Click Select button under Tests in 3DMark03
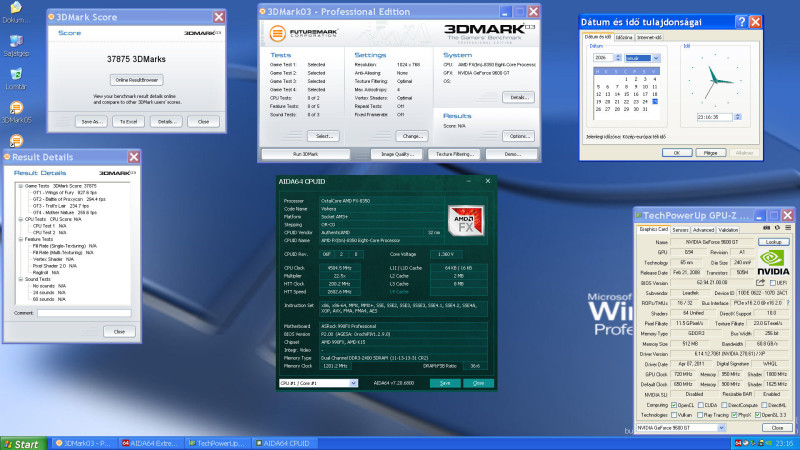The image size is (800, 450). click(x=324, y=136)
